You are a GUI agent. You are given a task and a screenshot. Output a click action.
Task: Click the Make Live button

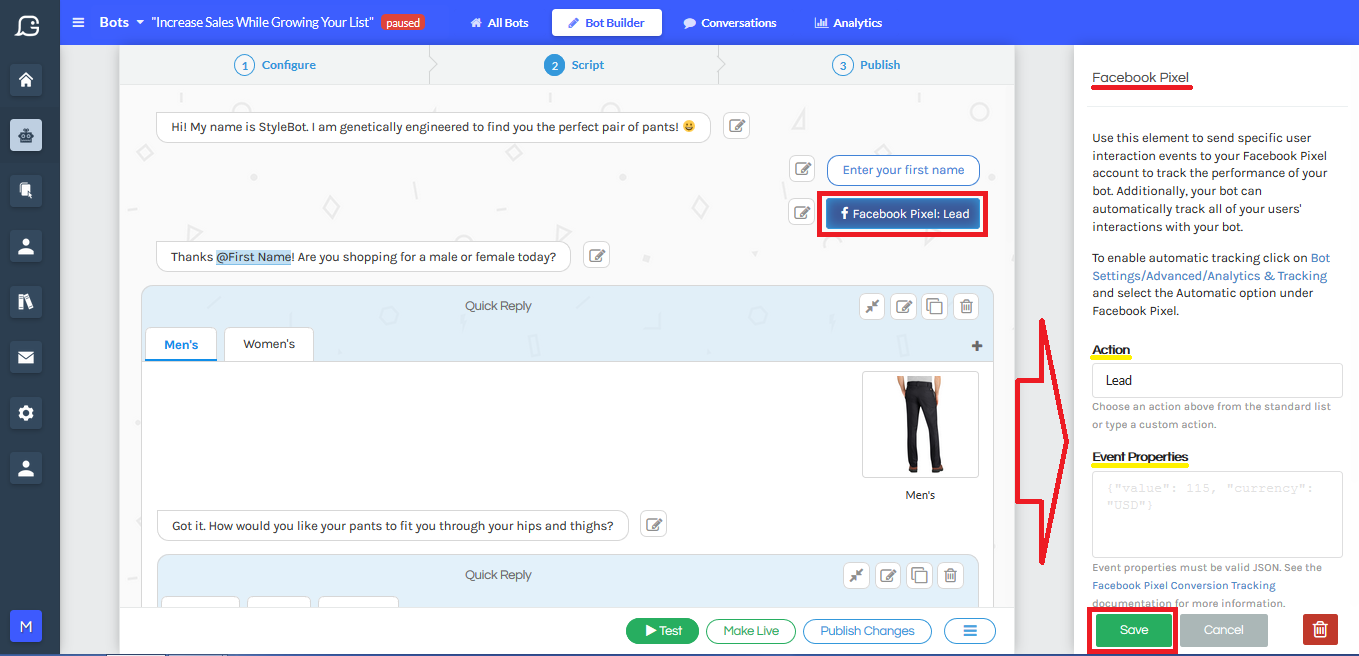751,631
